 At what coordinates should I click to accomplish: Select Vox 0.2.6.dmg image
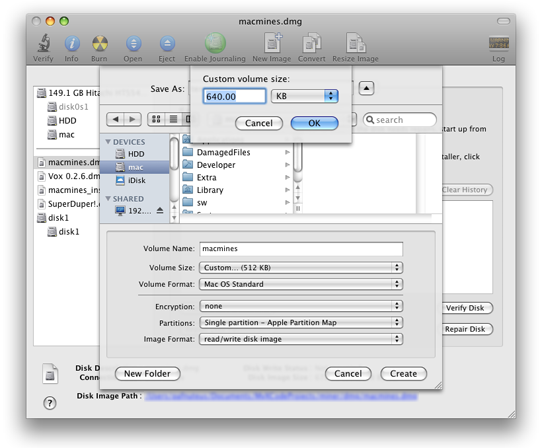tap(68, 176)
